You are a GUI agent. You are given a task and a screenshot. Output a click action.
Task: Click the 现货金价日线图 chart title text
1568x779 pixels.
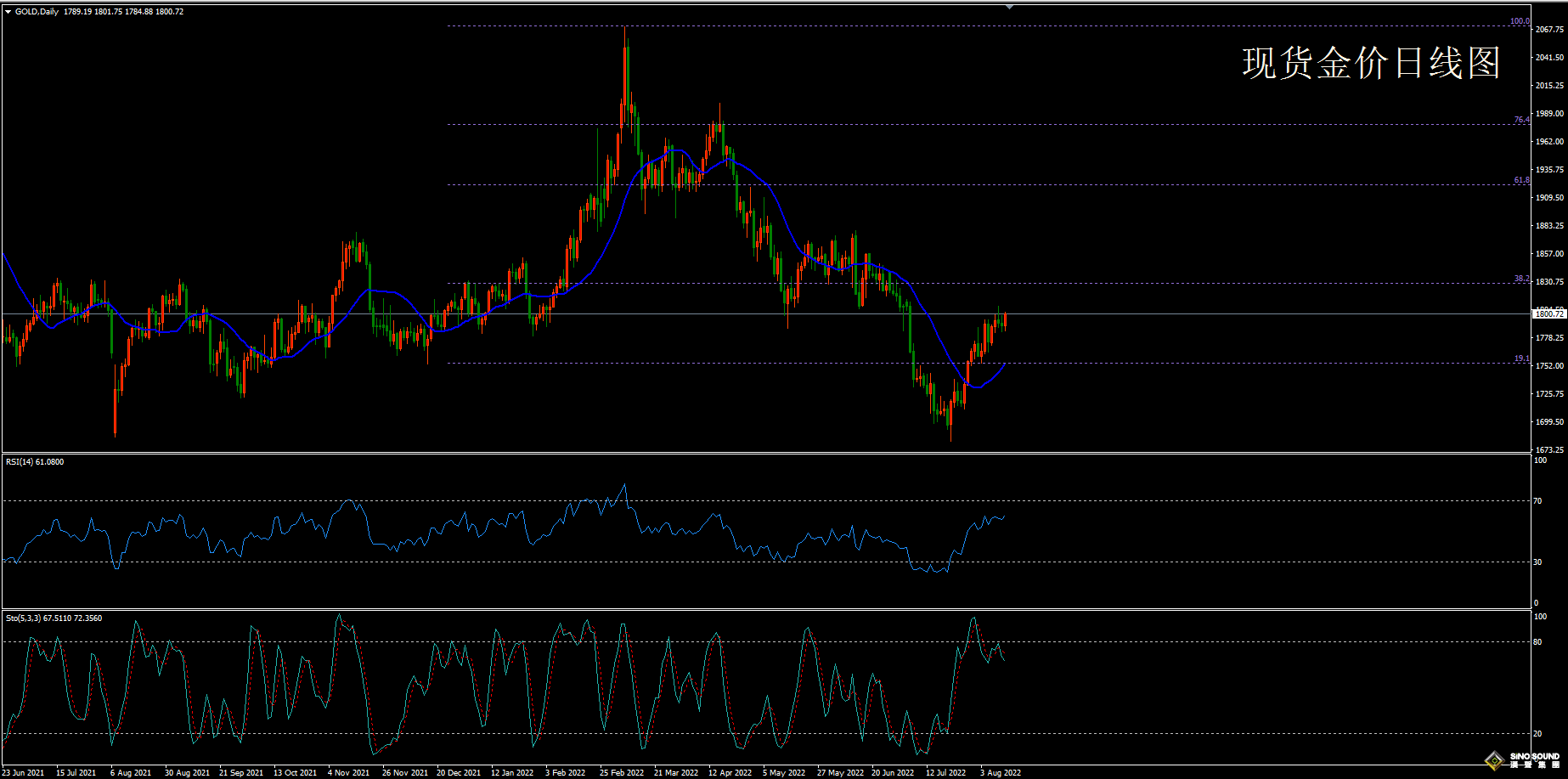click(1372, 64)
